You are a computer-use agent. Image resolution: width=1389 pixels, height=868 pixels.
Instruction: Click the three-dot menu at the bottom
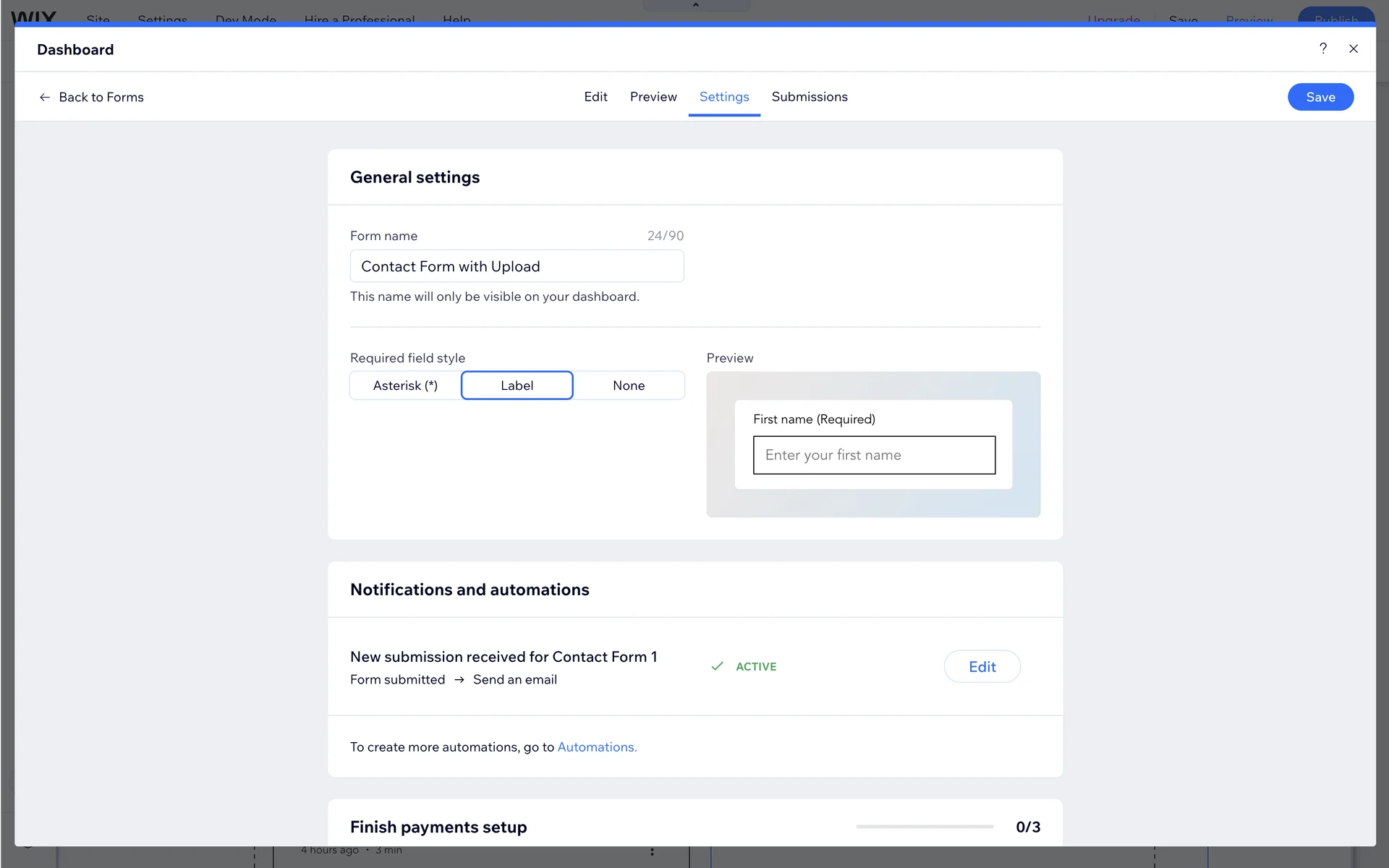click(652, 851)
